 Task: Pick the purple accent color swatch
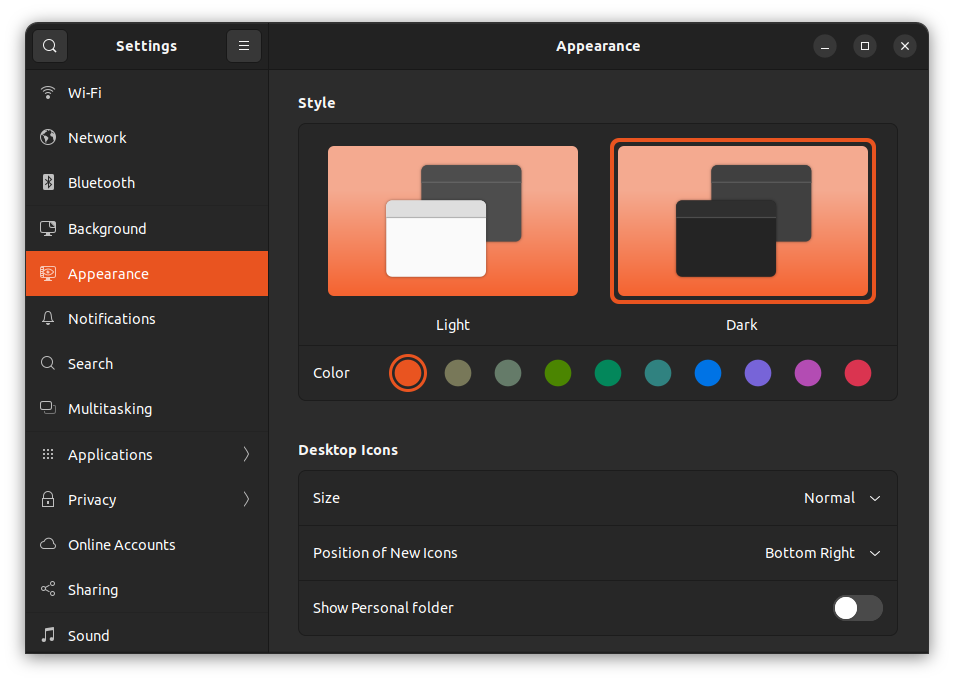[x=758, y=373]
